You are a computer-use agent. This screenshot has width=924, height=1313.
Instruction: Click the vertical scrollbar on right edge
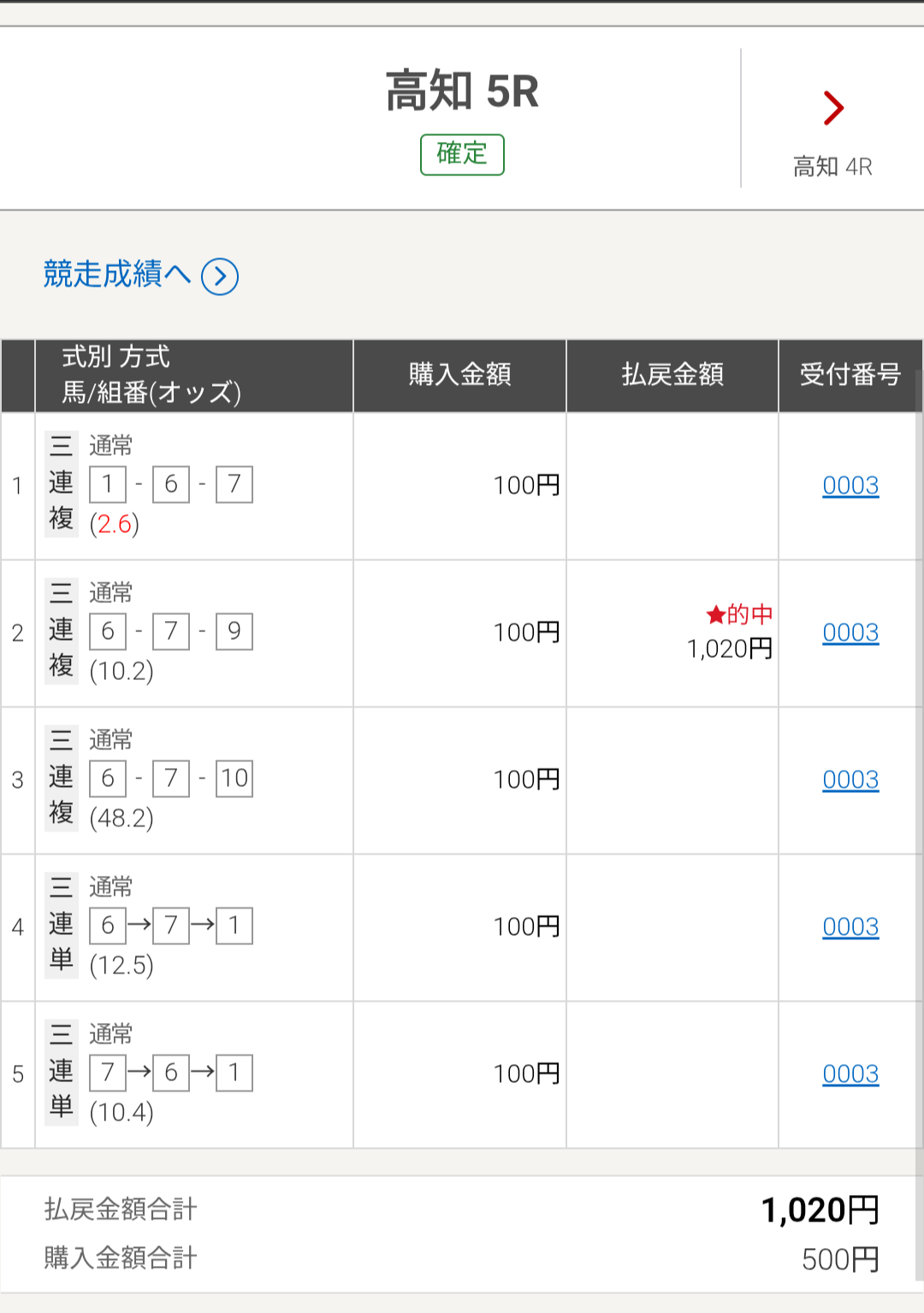pyautogui.click(x=919, y=770)
